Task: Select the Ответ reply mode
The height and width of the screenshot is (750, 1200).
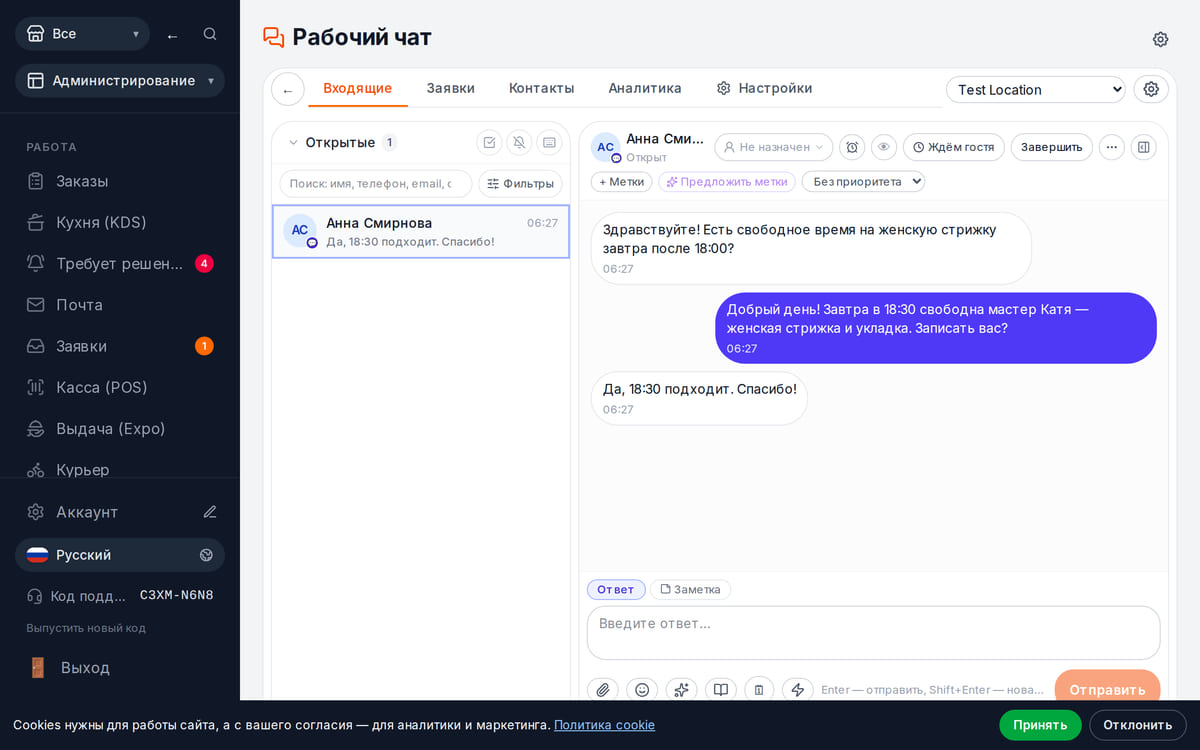Action: 616,590
